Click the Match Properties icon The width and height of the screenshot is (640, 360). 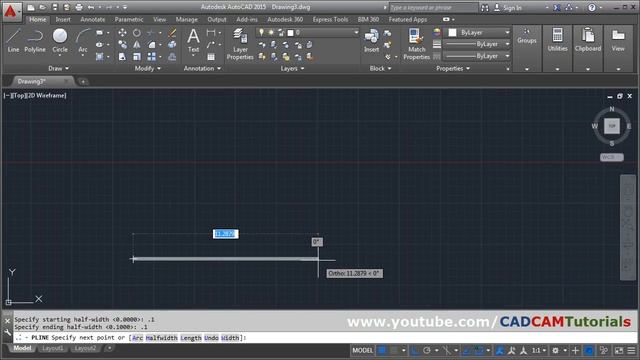click(x=416, y=44)
